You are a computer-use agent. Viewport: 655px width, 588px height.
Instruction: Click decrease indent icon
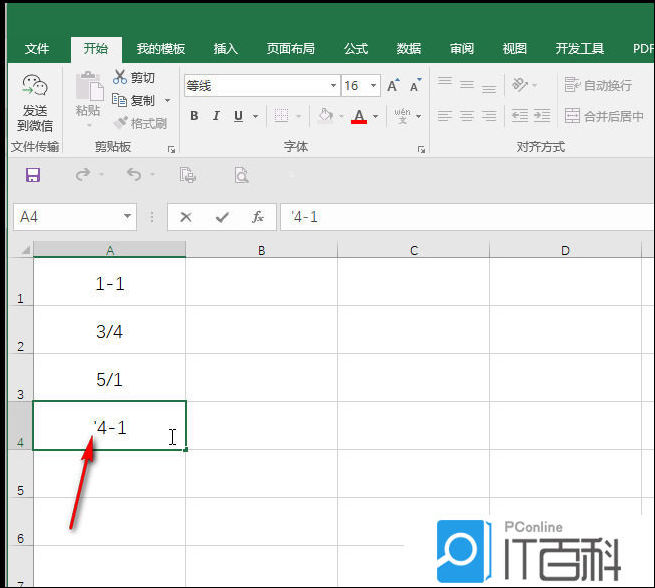(x=520, y=115)
